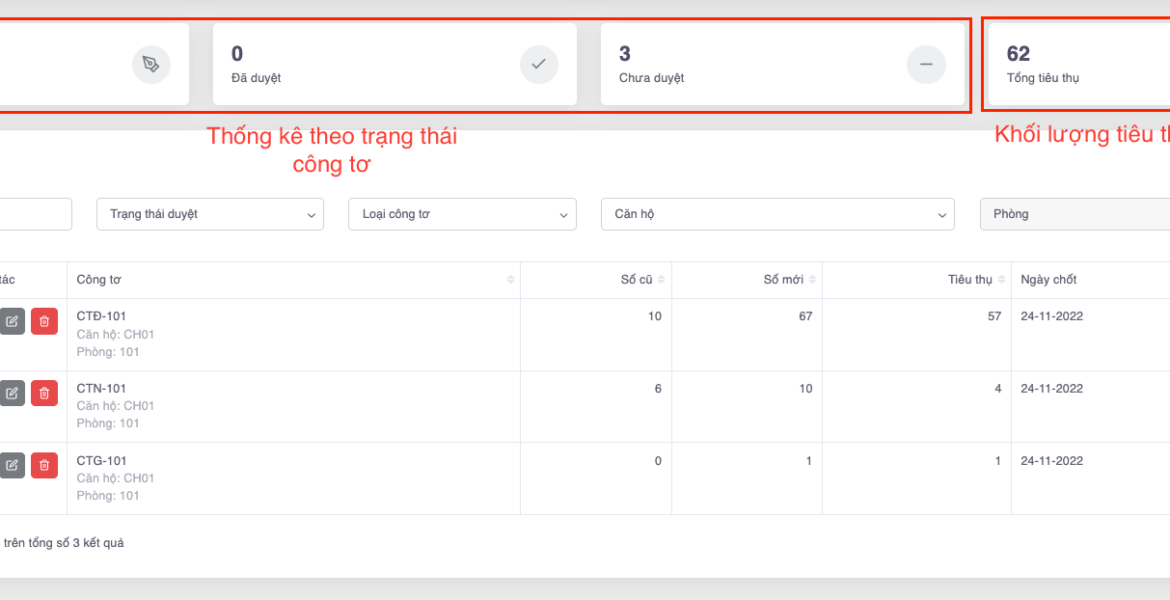Edit the CTĐ-101 meter row
This screenshot has height=600, width=1170.
click(x=12, y=321)
